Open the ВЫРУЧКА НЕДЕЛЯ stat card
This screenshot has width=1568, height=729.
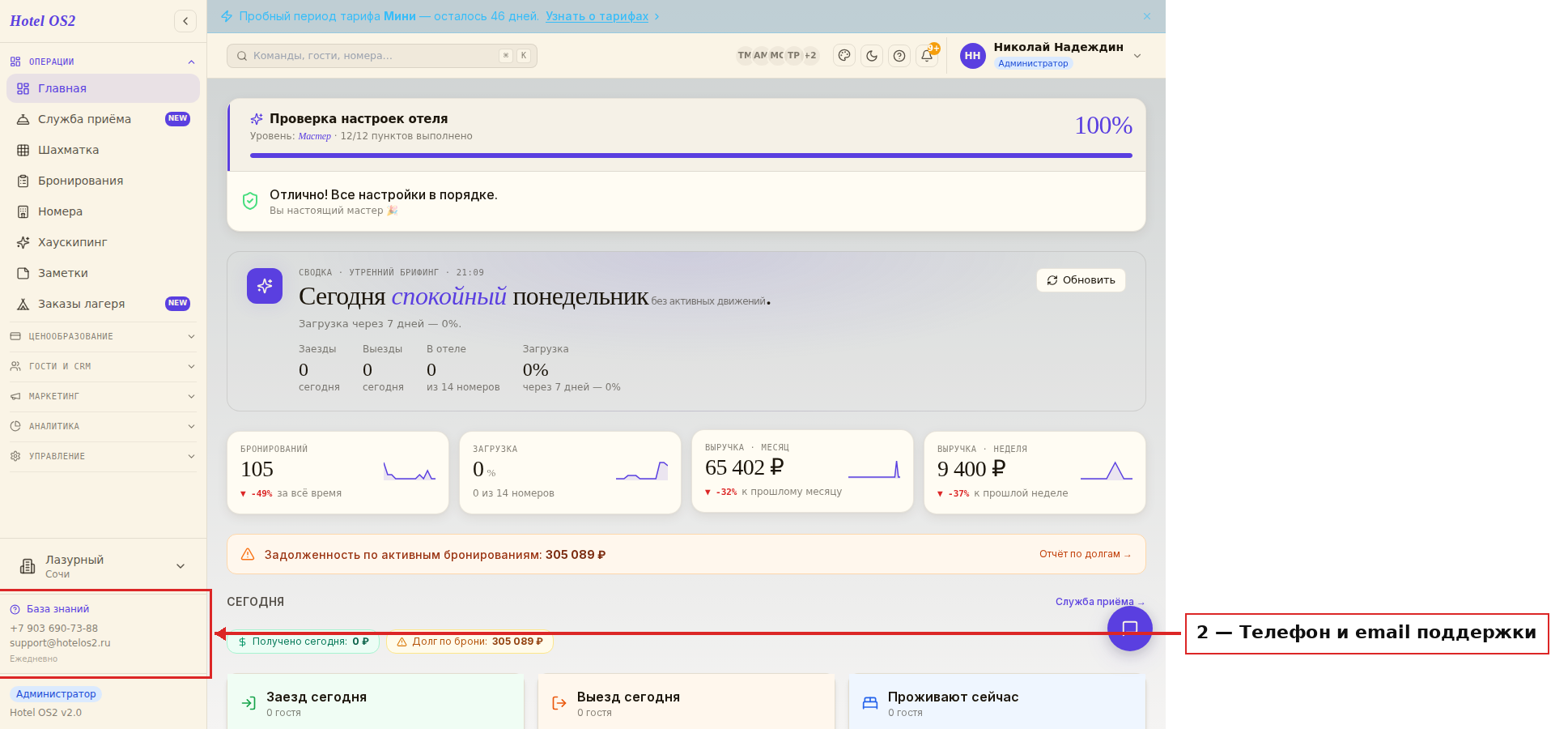(1035, 472)
